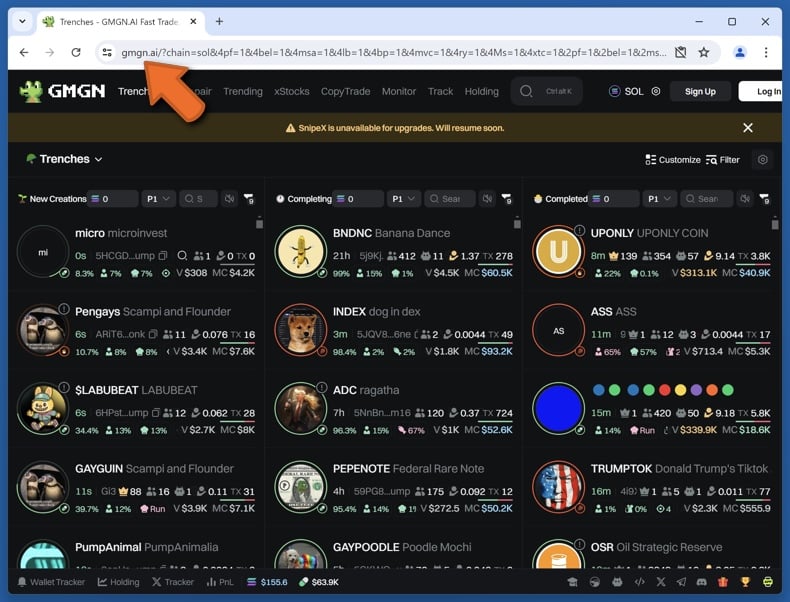Open the Track tab

point(440,91)
